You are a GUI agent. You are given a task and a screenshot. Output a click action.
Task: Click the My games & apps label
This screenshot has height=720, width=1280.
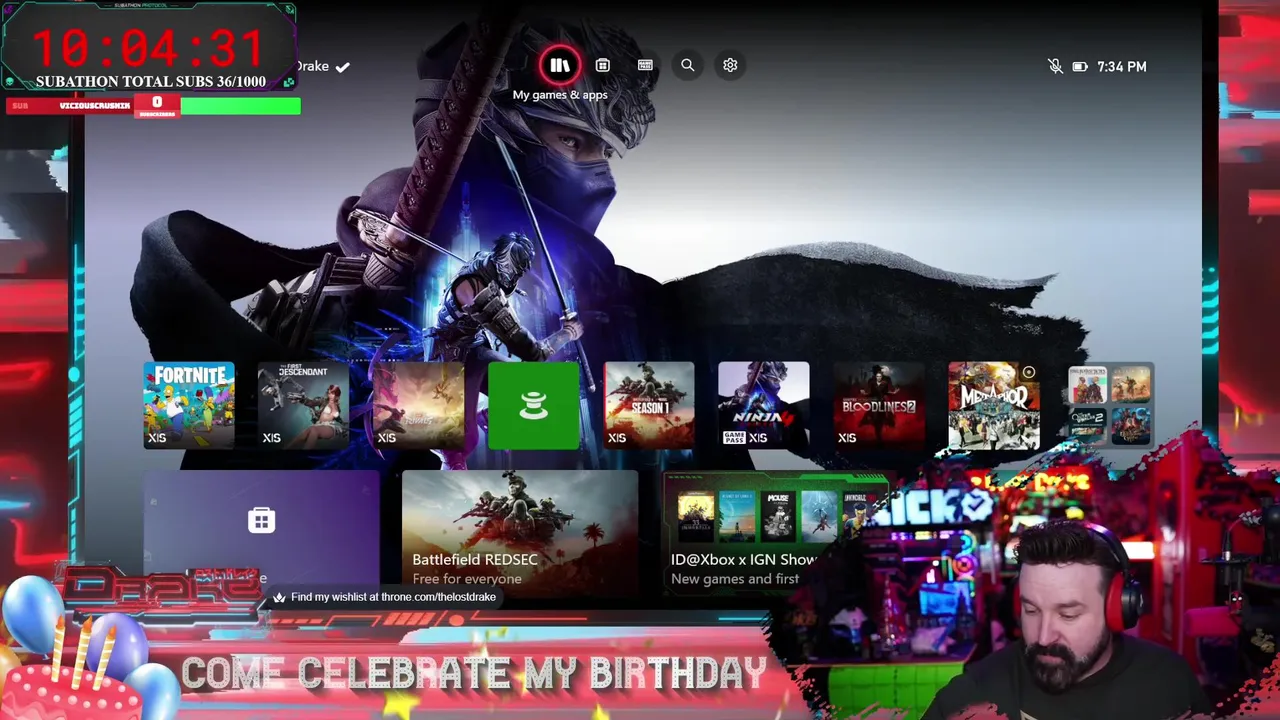coord(560,95)
